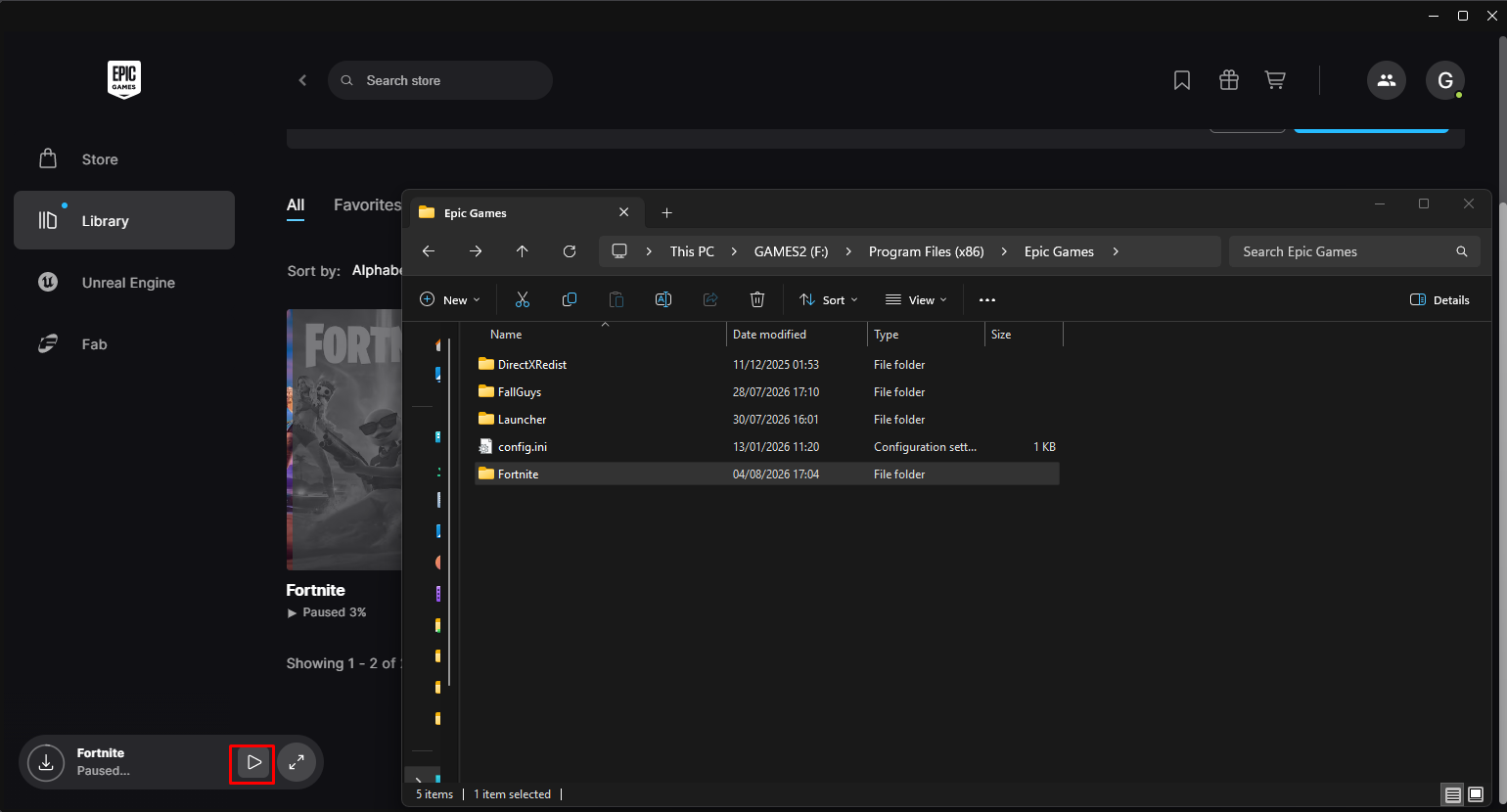Open the Friends icon in the launcher
1507x812 pixels.
(1387, 80)
